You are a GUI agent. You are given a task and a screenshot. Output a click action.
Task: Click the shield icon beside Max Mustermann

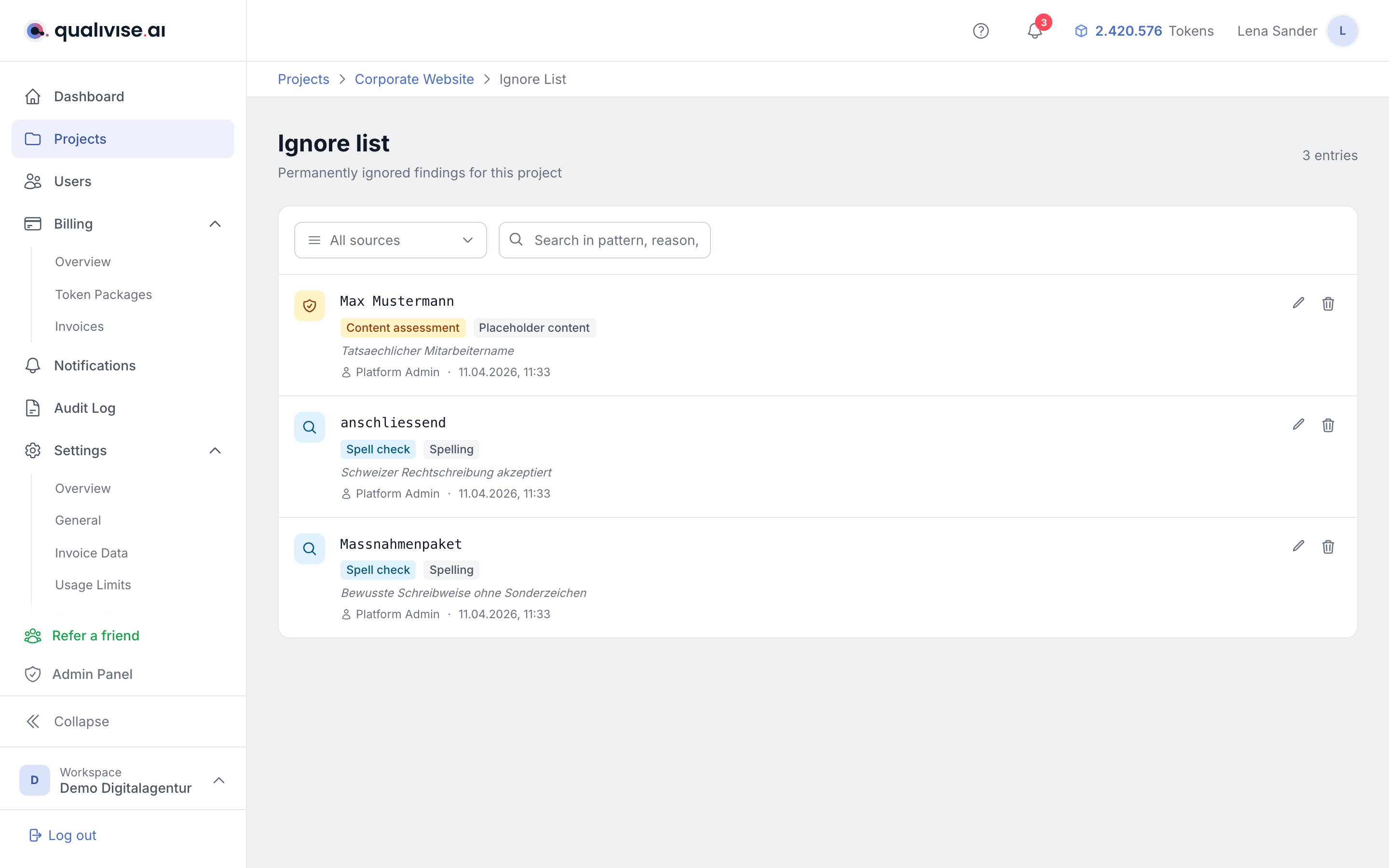click(309, 305)
